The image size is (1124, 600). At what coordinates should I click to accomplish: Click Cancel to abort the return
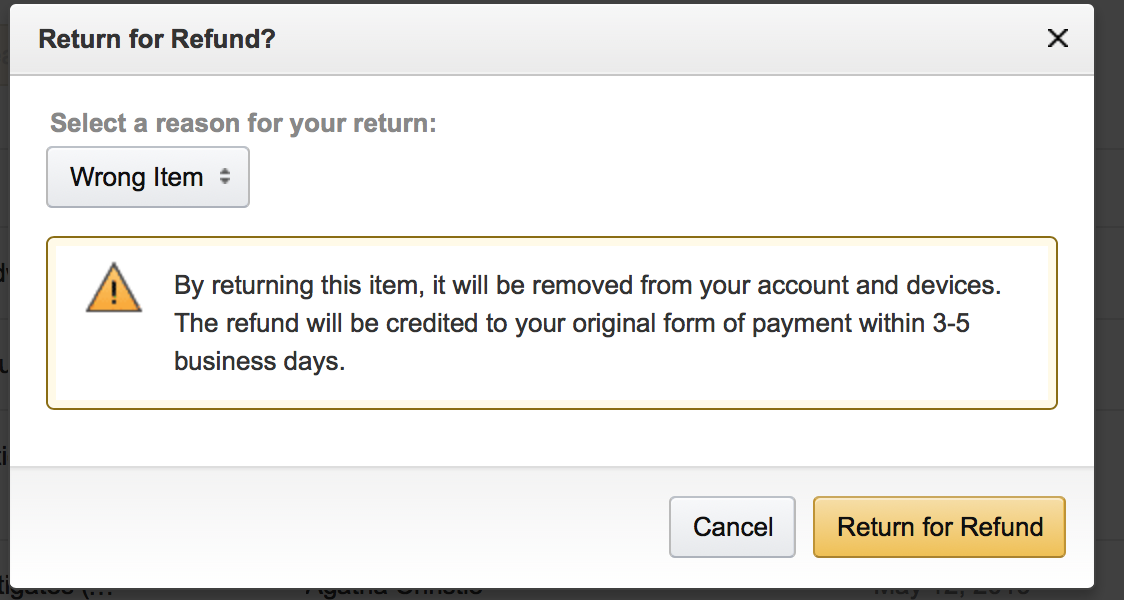(x=732, y=527)
